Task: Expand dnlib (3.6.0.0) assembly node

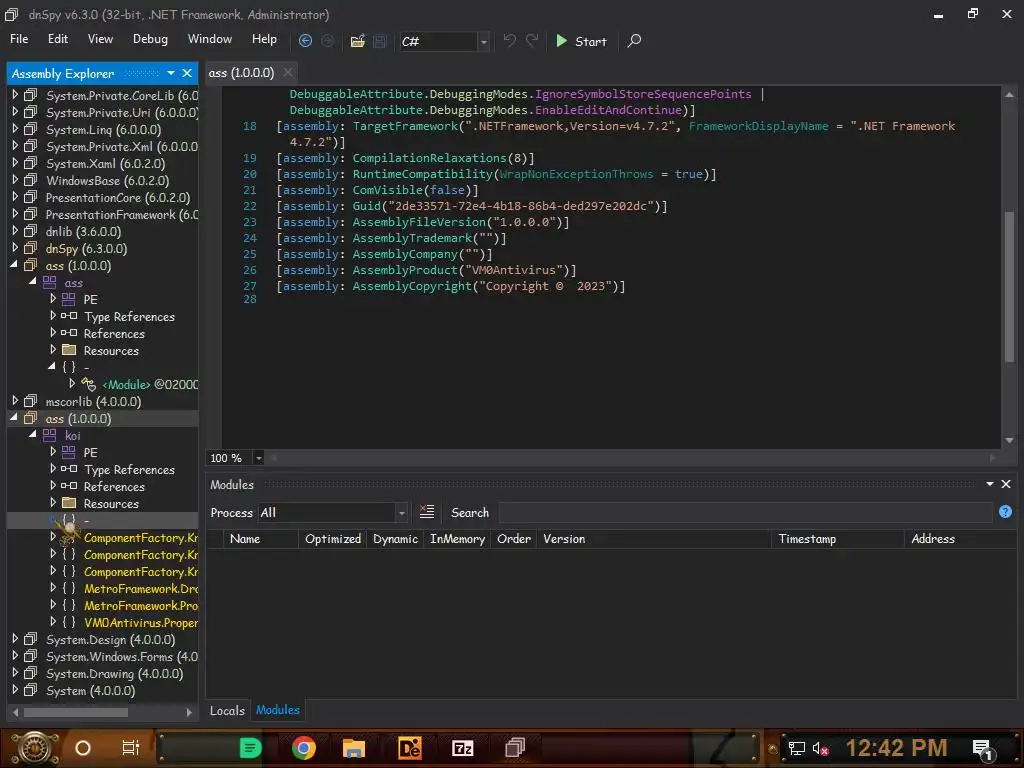Action: pyautogui.click(x=15, y=231)
